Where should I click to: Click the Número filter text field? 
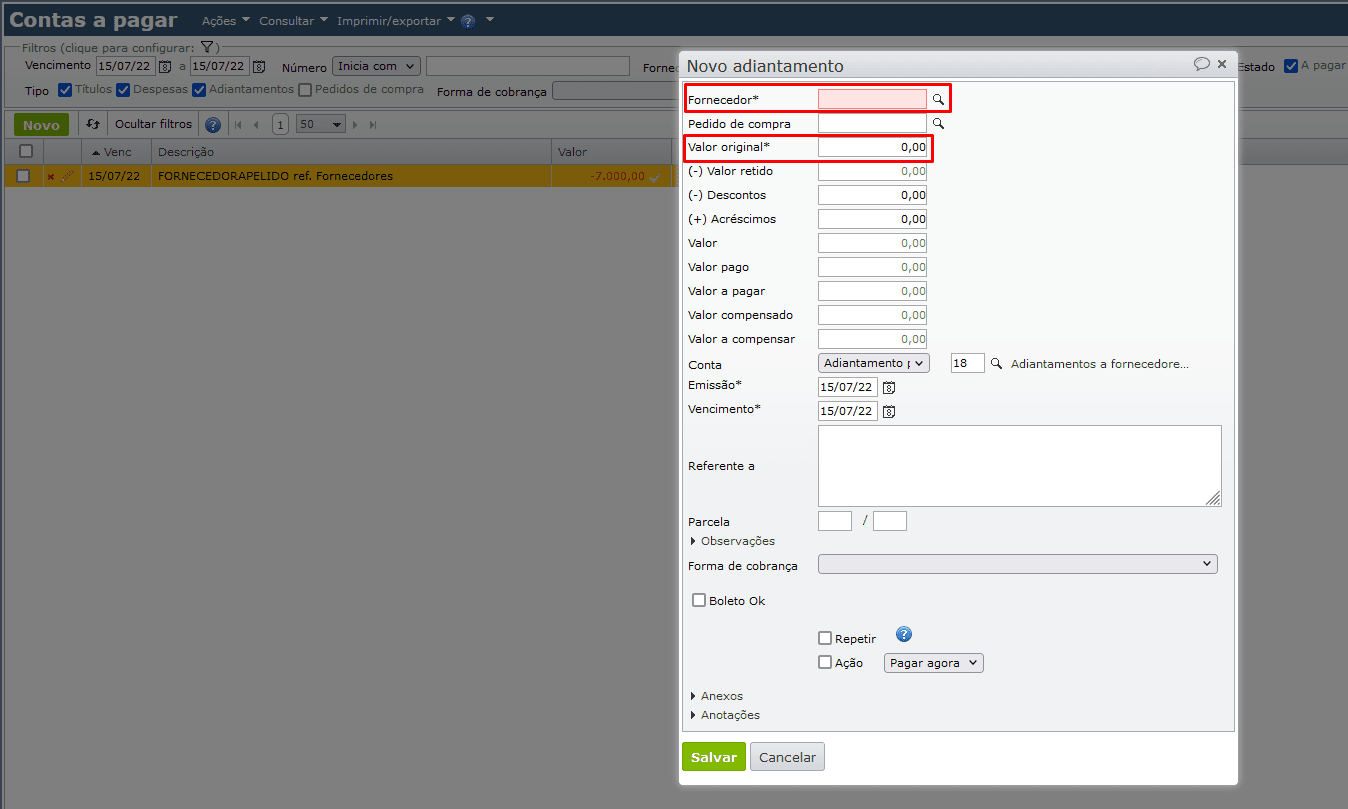point(527,66)
